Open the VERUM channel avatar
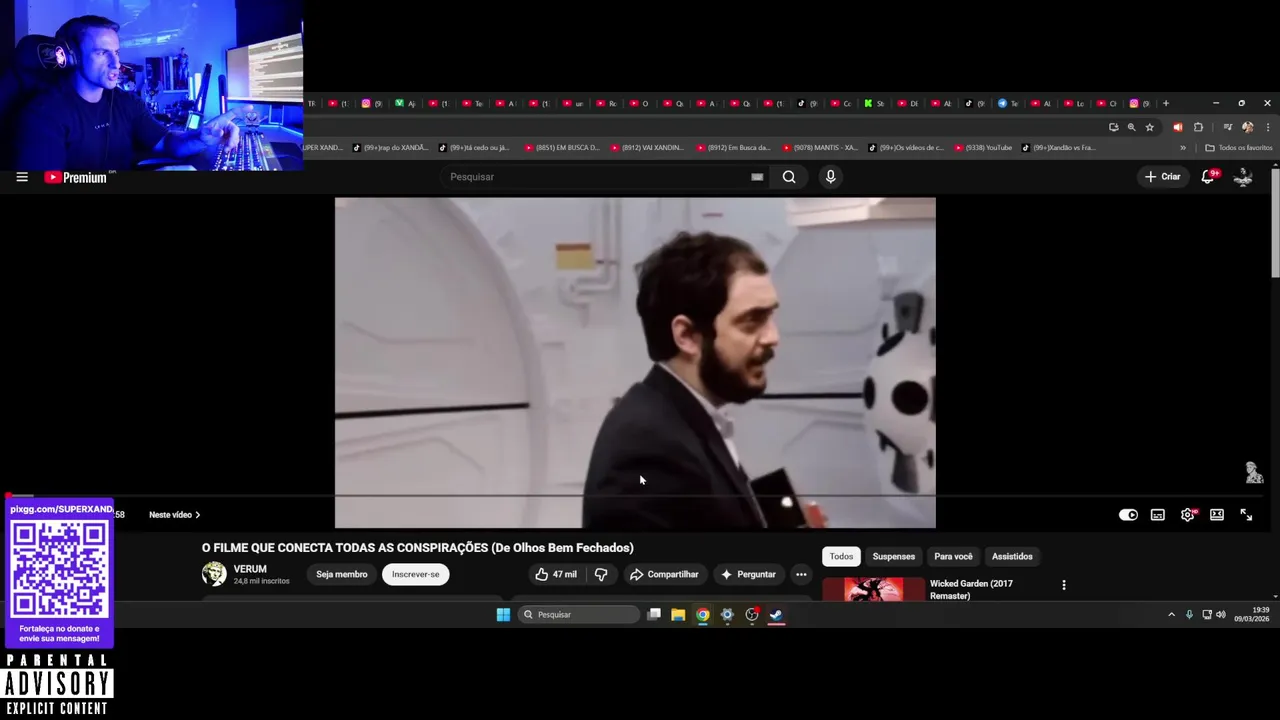 pos(214,574)
